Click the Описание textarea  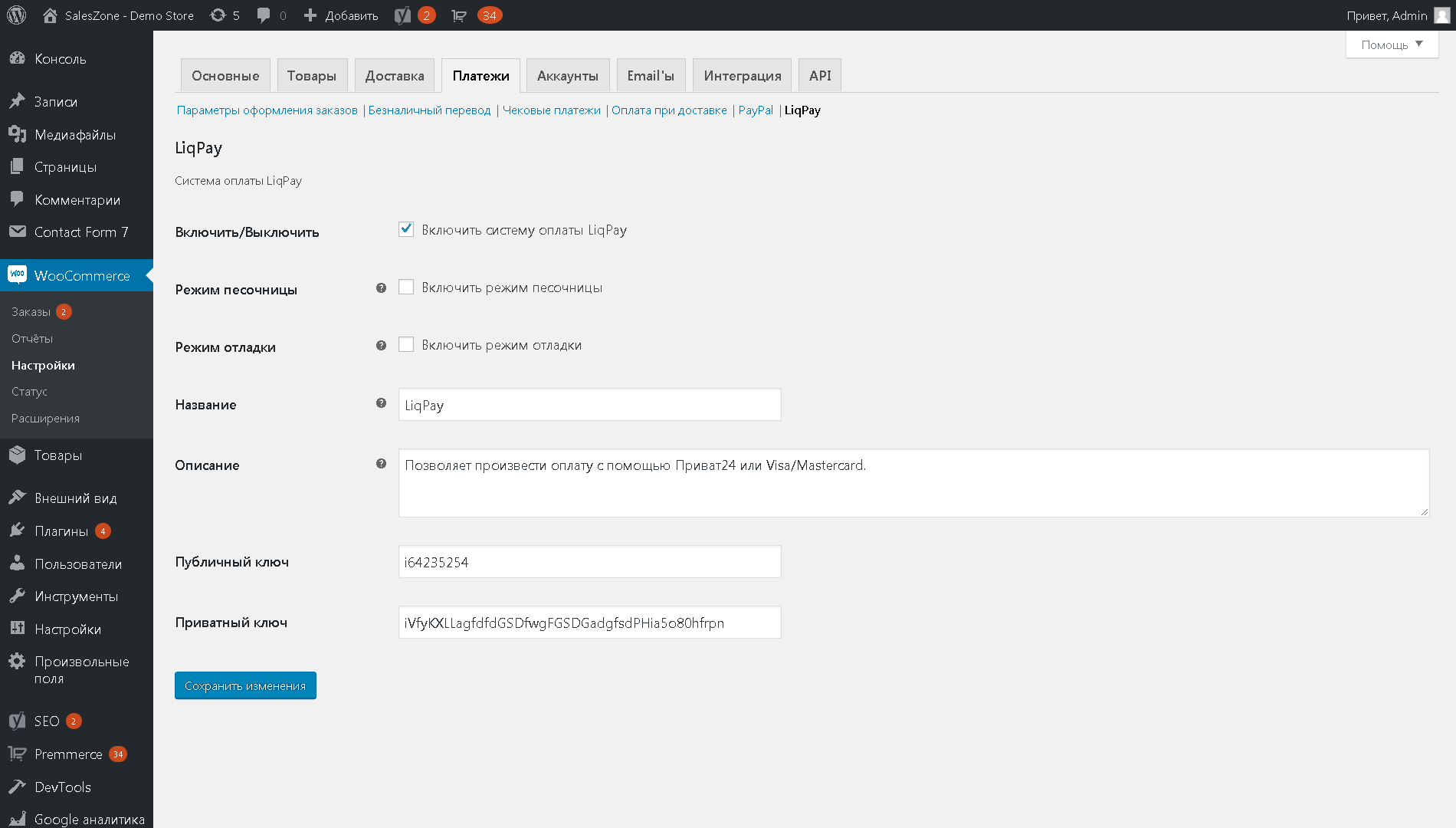pos(913,483)
